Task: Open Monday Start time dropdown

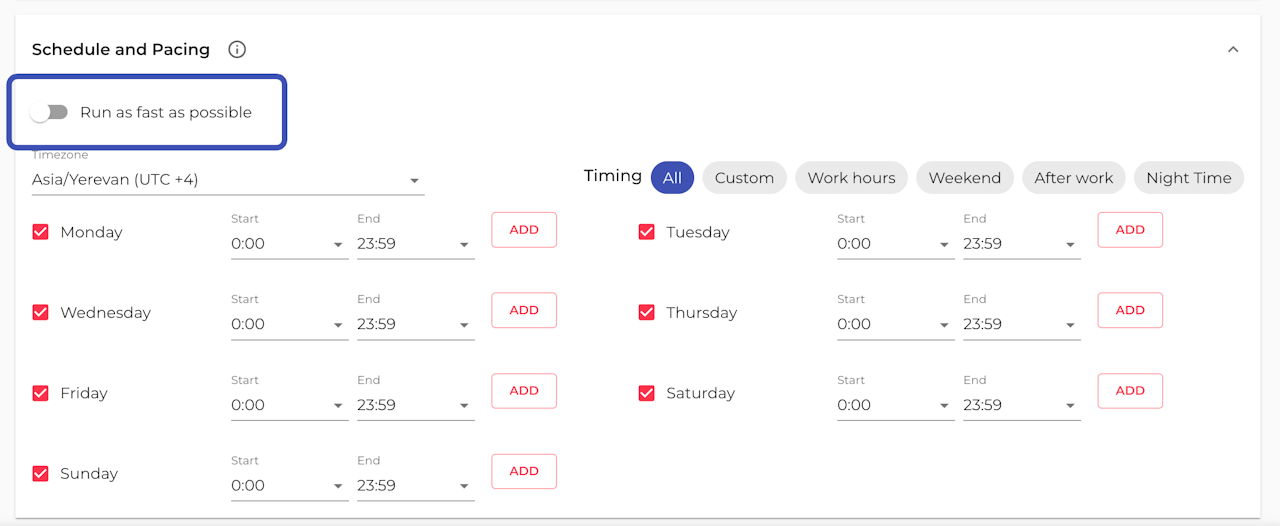Action: click(x=289, y=244)
